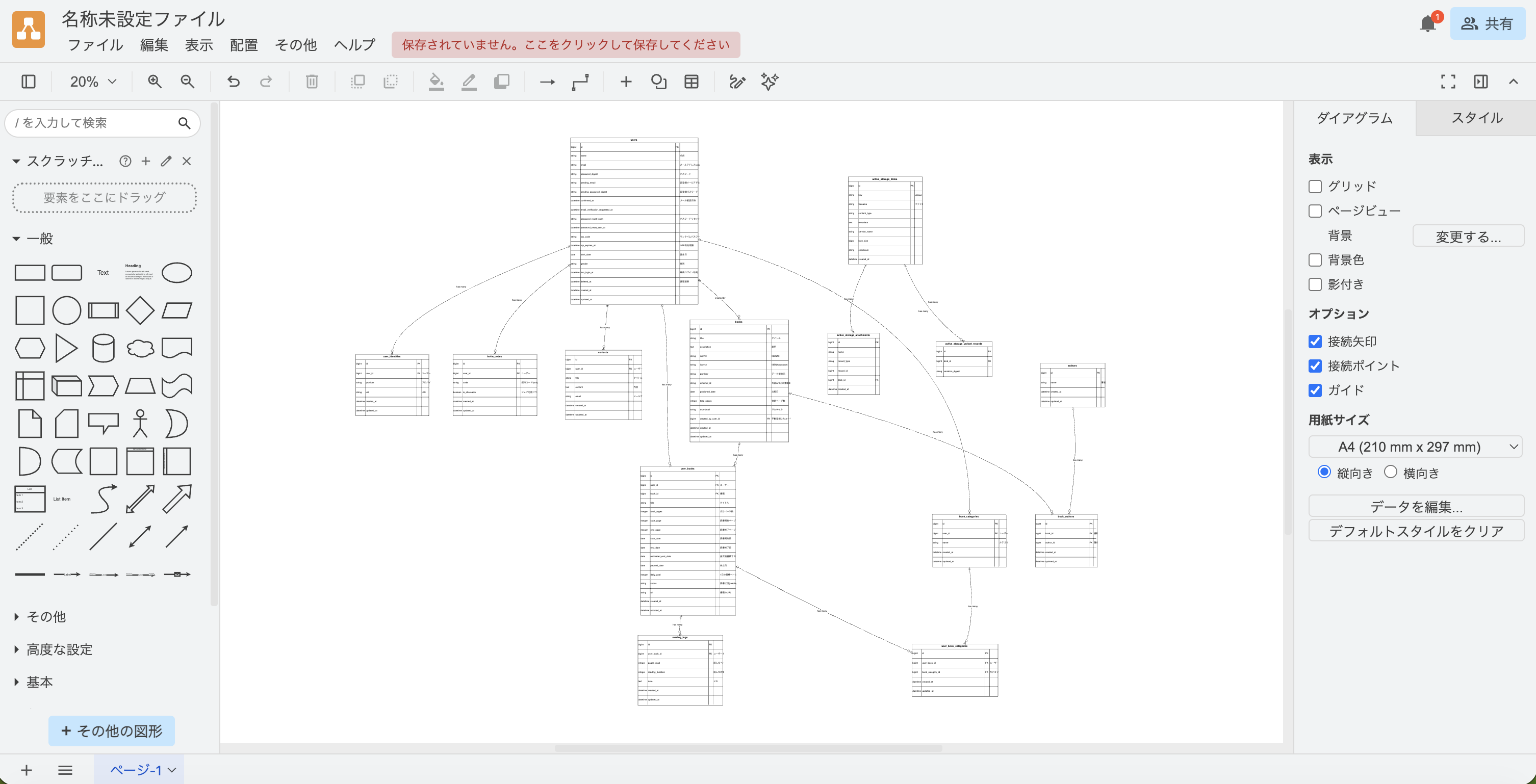The height and width of the screenshot is (784, 1536).
Task: Enable the グリッド checkbox
Action: (1315, 187)
